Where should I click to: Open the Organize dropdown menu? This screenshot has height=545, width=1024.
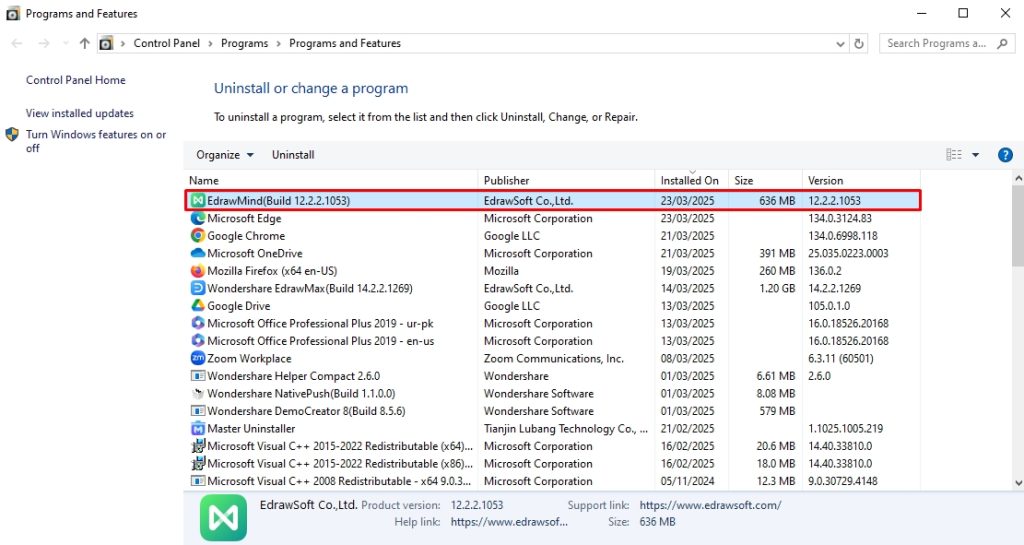[x=225, y=155]
